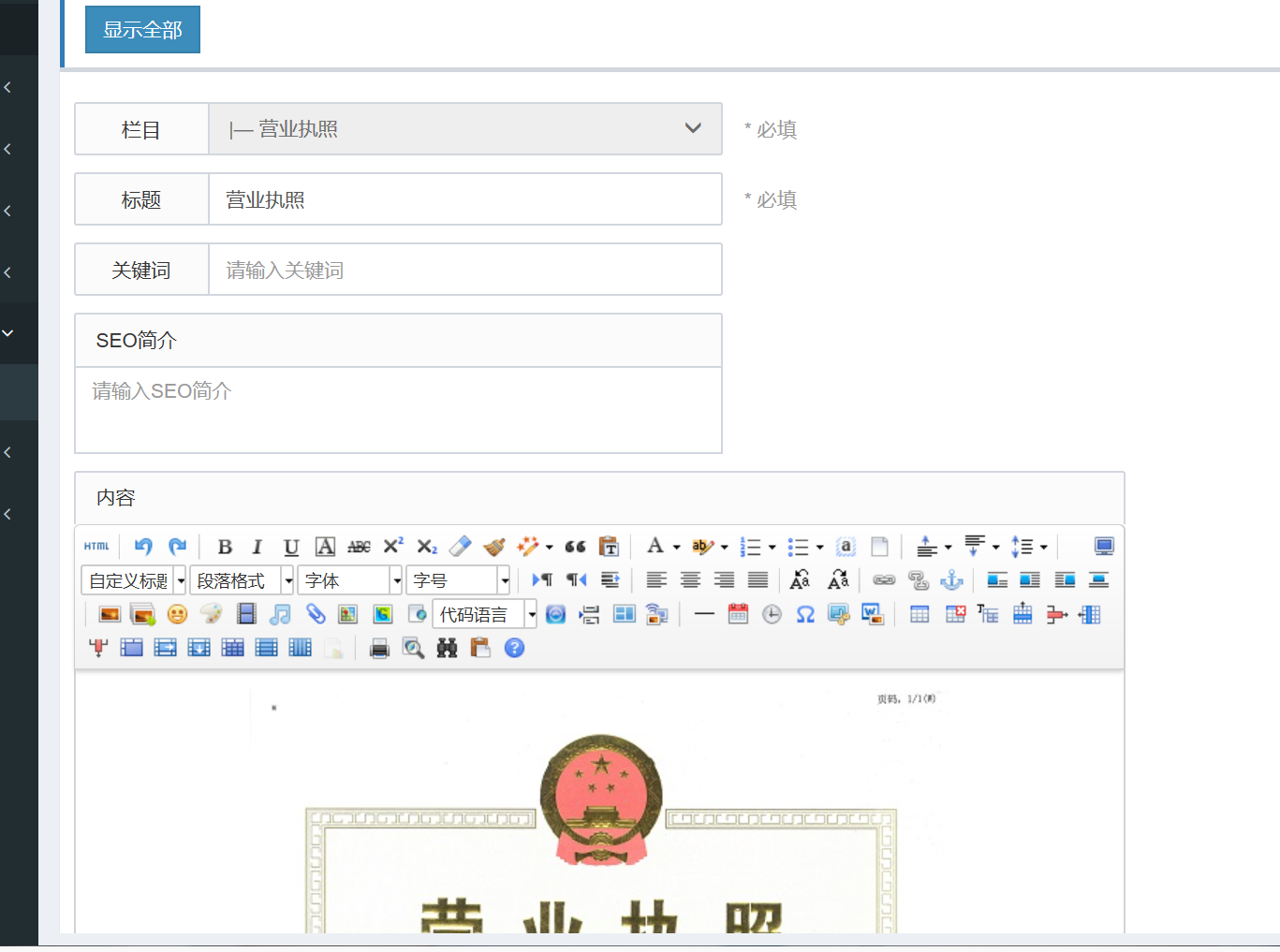Preview the content with magnifier icon
Screen dimensions: 1280x952
pos(413,648)
